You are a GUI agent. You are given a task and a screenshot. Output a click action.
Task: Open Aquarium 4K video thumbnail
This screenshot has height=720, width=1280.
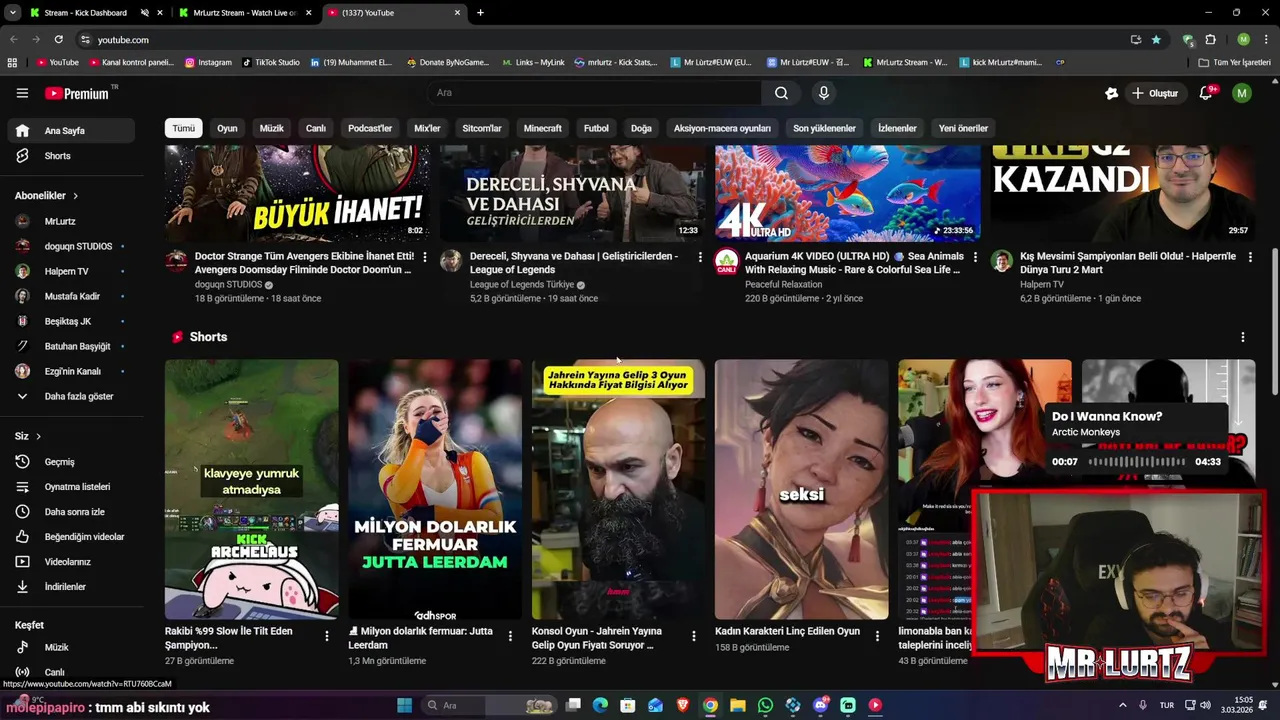pyautogui.click(x=848, y=193)
